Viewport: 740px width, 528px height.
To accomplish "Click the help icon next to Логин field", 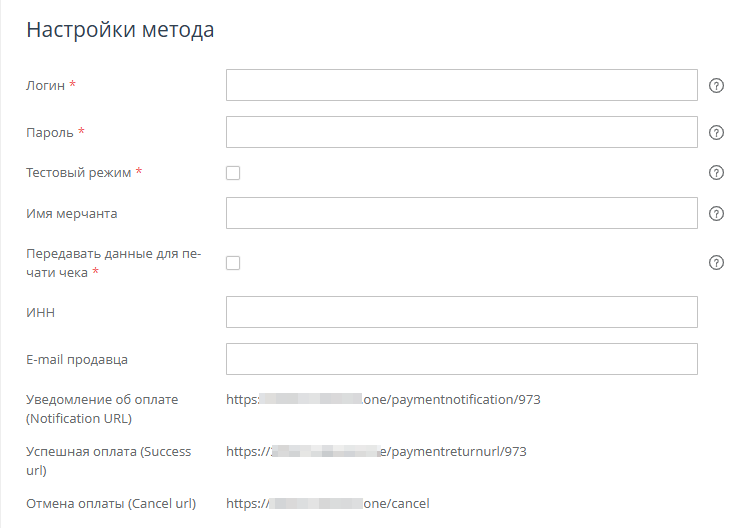I will (x=716, y=86).
